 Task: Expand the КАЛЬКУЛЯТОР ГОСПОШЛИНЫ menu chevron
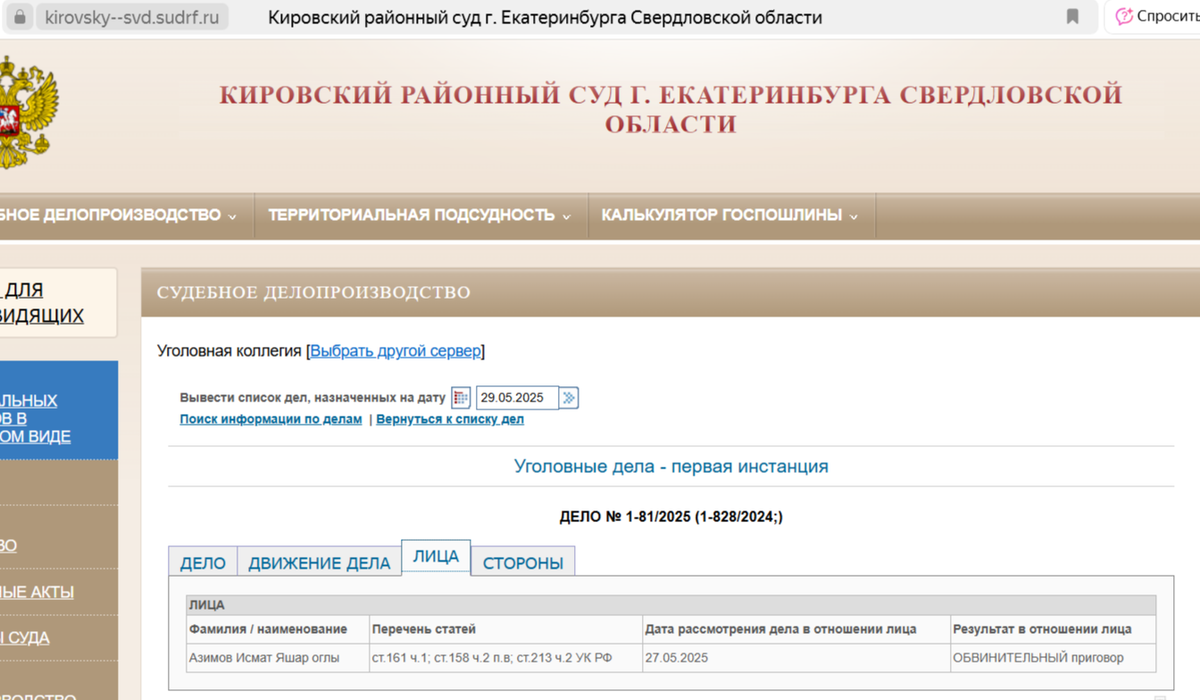(852, 215)
